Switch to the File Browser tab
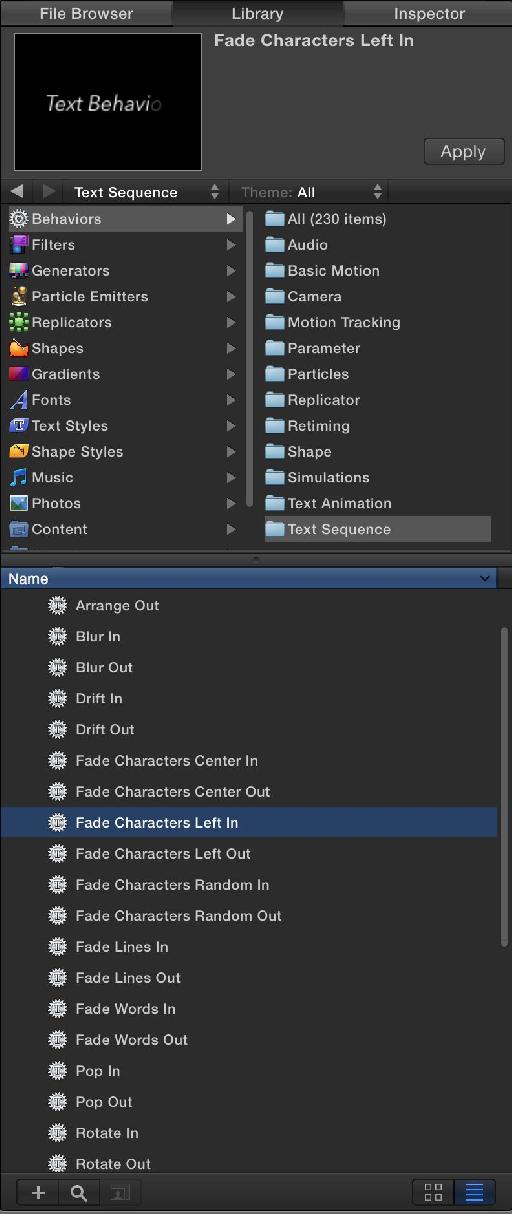This screenshot has width=512, height=1214. pyautogui.click(x=86, y=13)
